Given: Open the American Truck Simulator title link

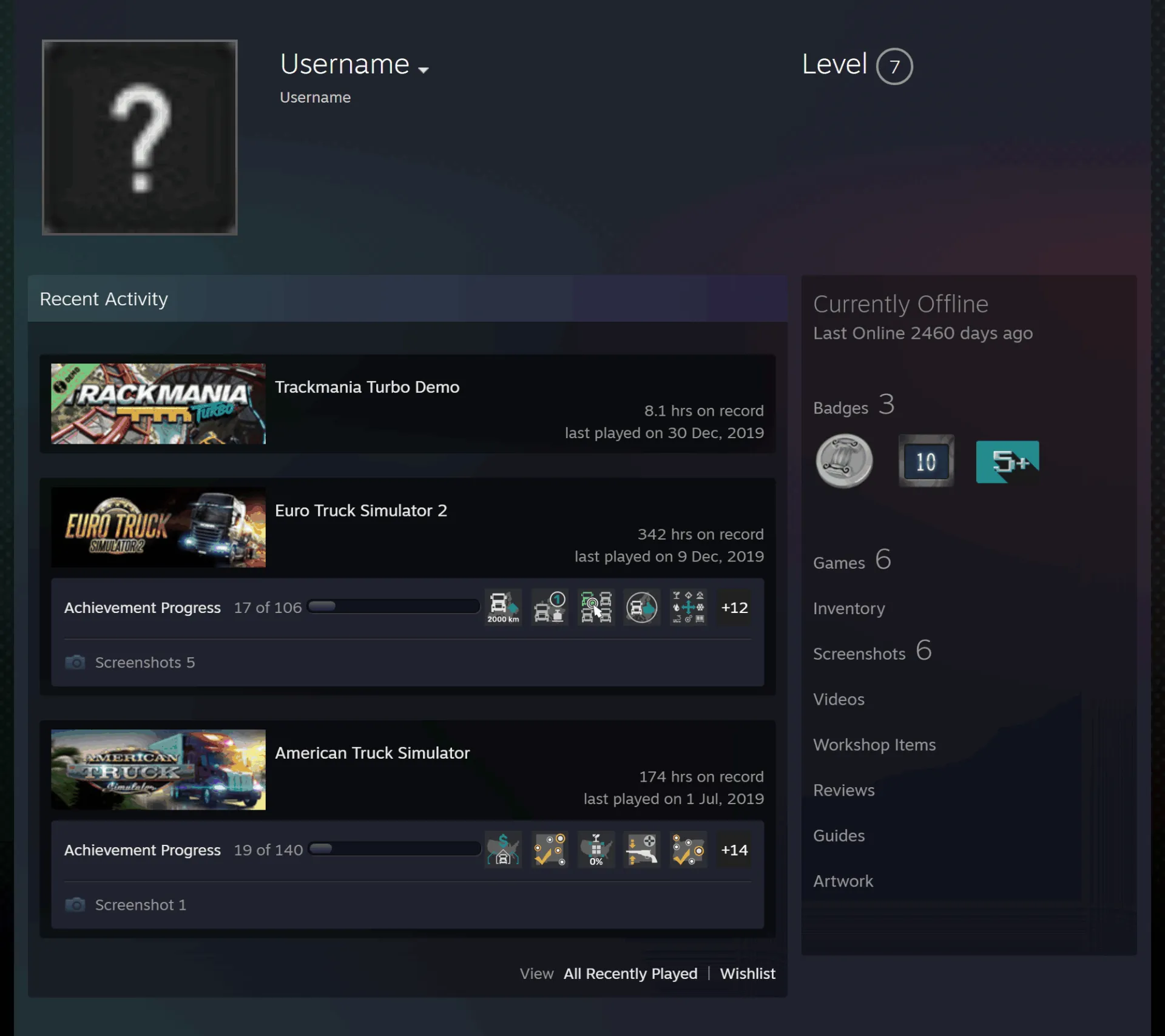Looking at the screenshot, I should (372, 753).
